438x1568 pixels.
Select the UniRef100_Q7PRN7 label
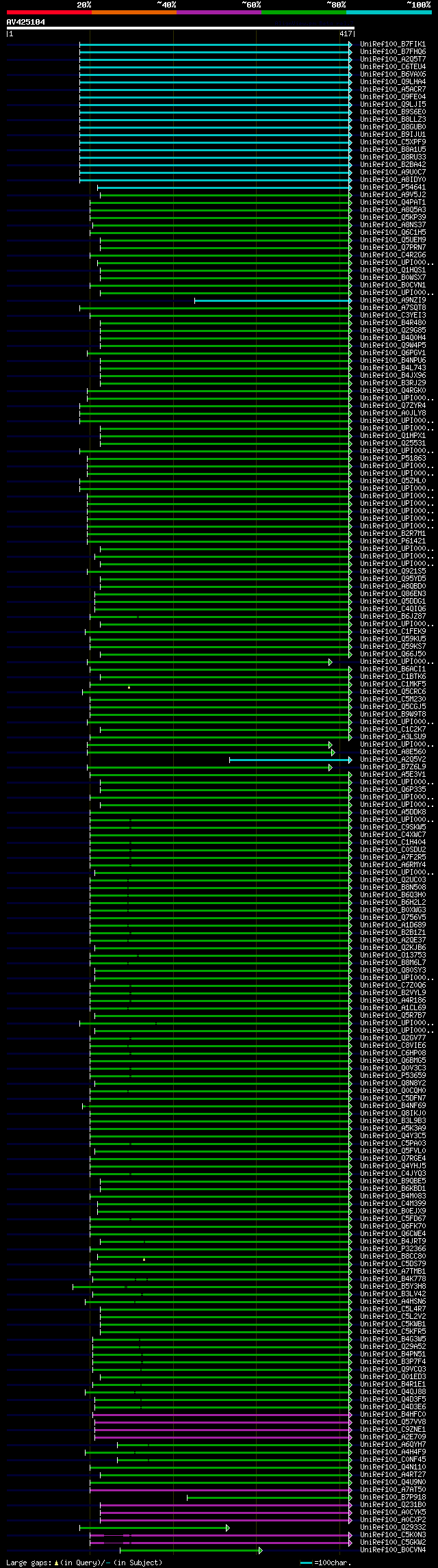[x=393, y=248]
